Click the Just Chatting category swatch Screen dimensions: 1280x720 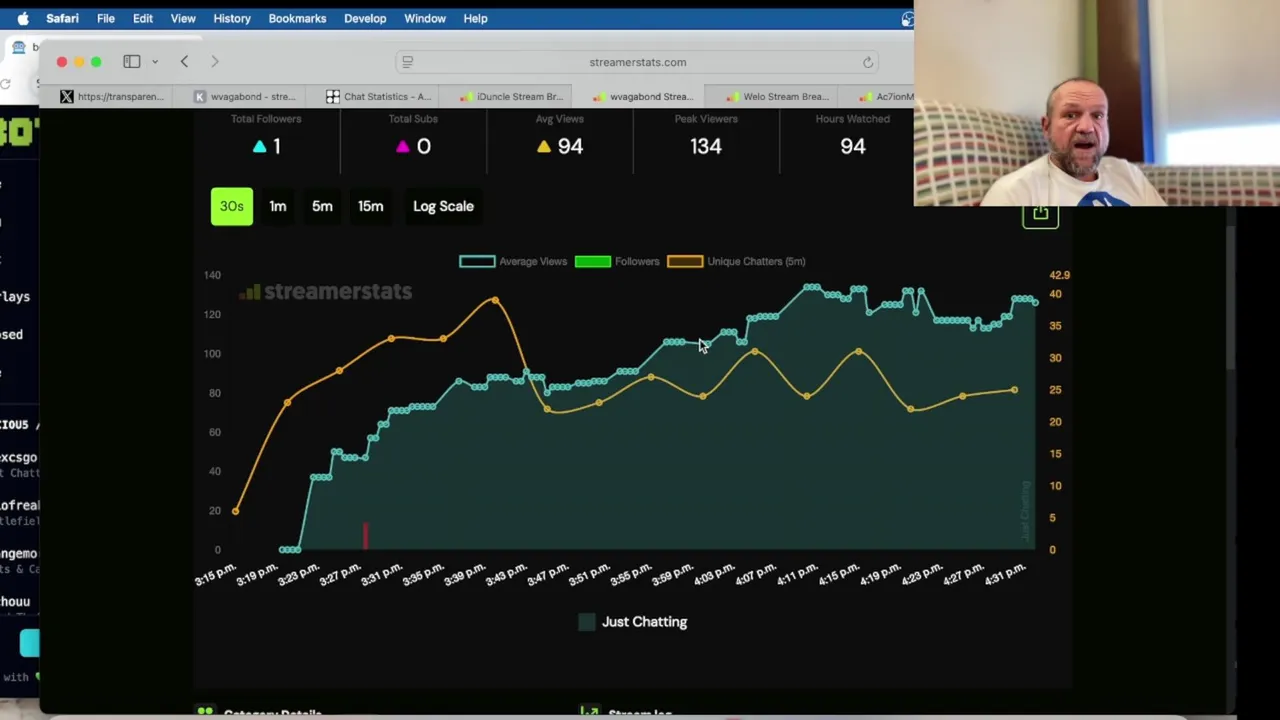(x=587, y=622)
